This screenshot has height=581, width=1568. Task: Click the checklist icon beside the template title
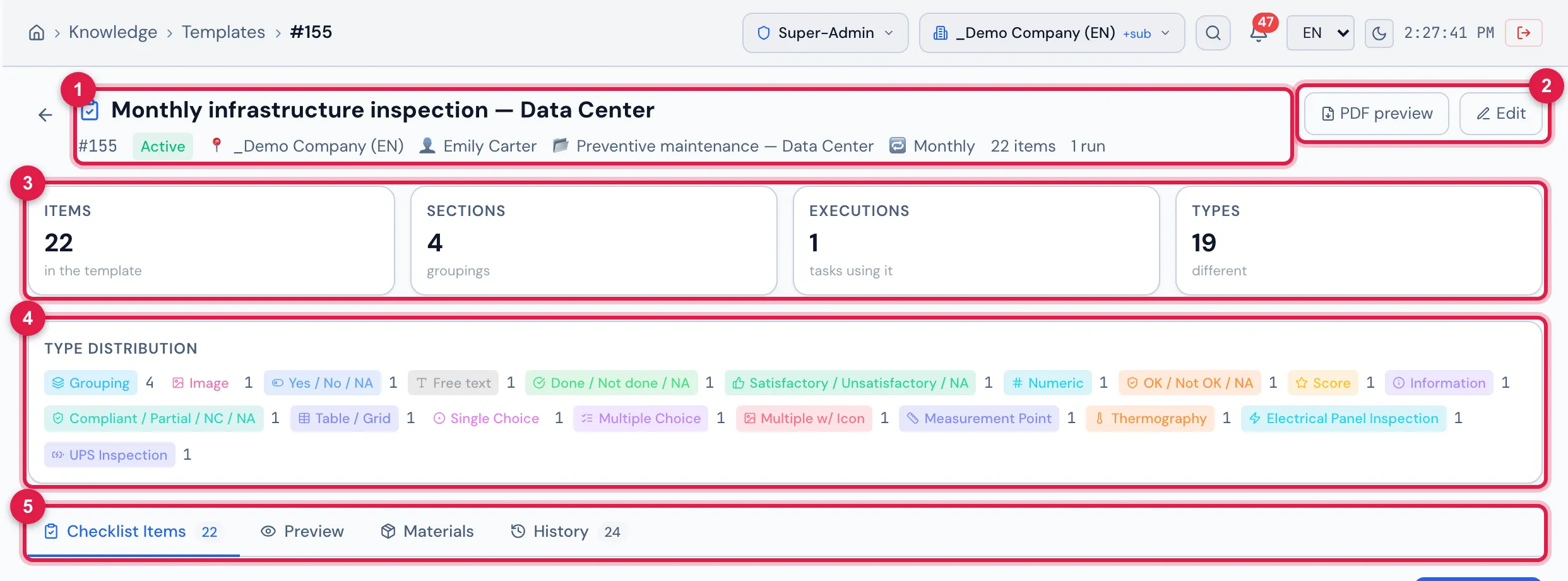coord(90,111)
